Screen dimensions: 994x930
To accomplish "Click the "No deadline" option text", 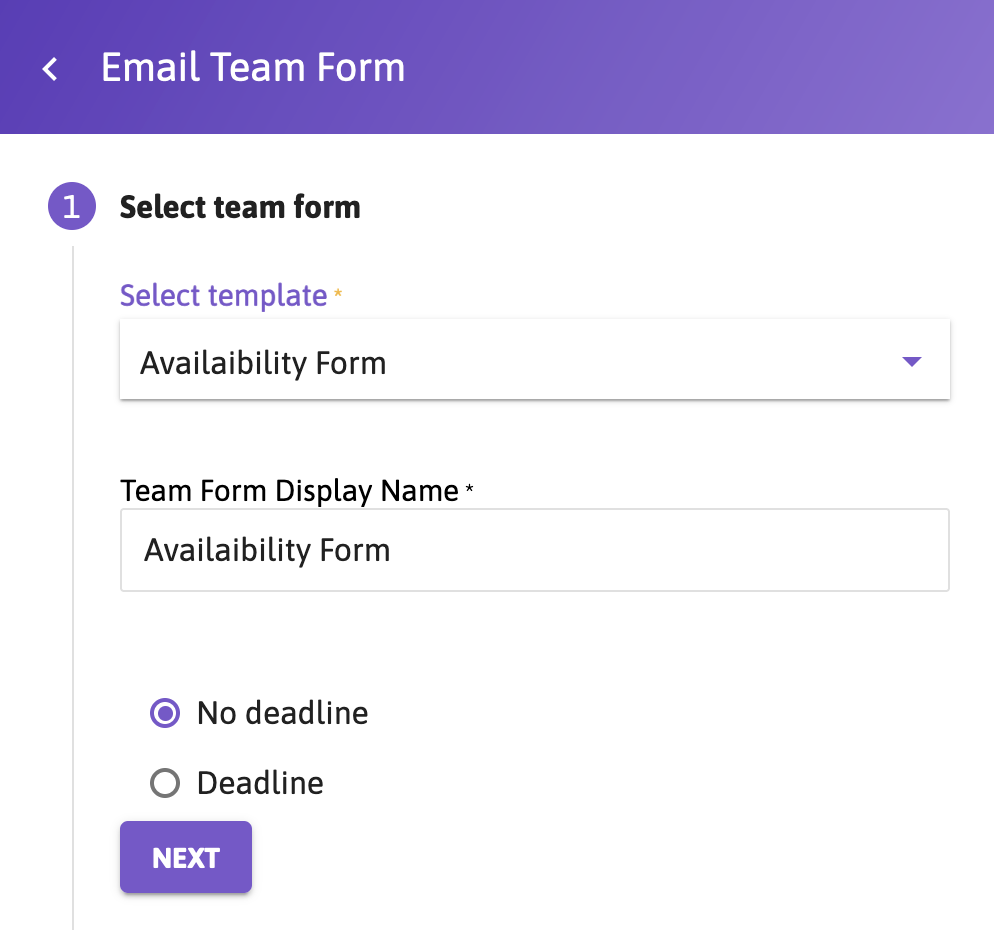I will pyautogui.click(x=282, y=713).
